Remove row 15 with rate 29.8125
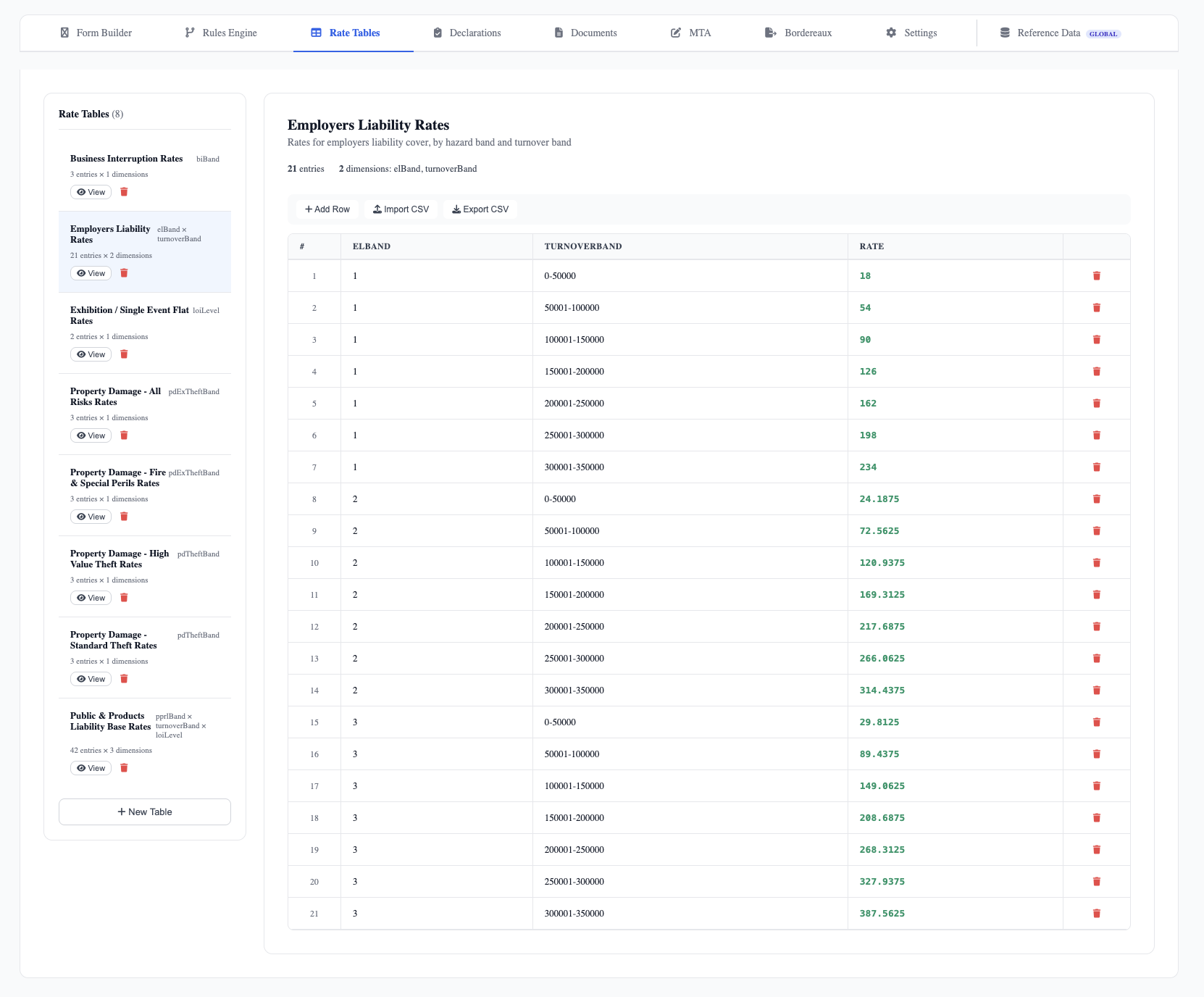 pyautogui.click(x=1097, y=722)
